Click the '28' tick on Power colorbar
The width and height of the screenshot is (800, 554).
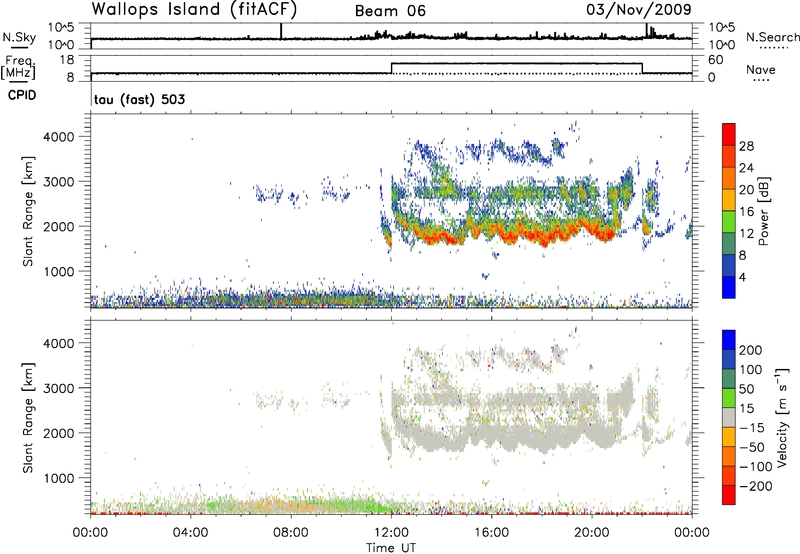(x=746, y=146)
